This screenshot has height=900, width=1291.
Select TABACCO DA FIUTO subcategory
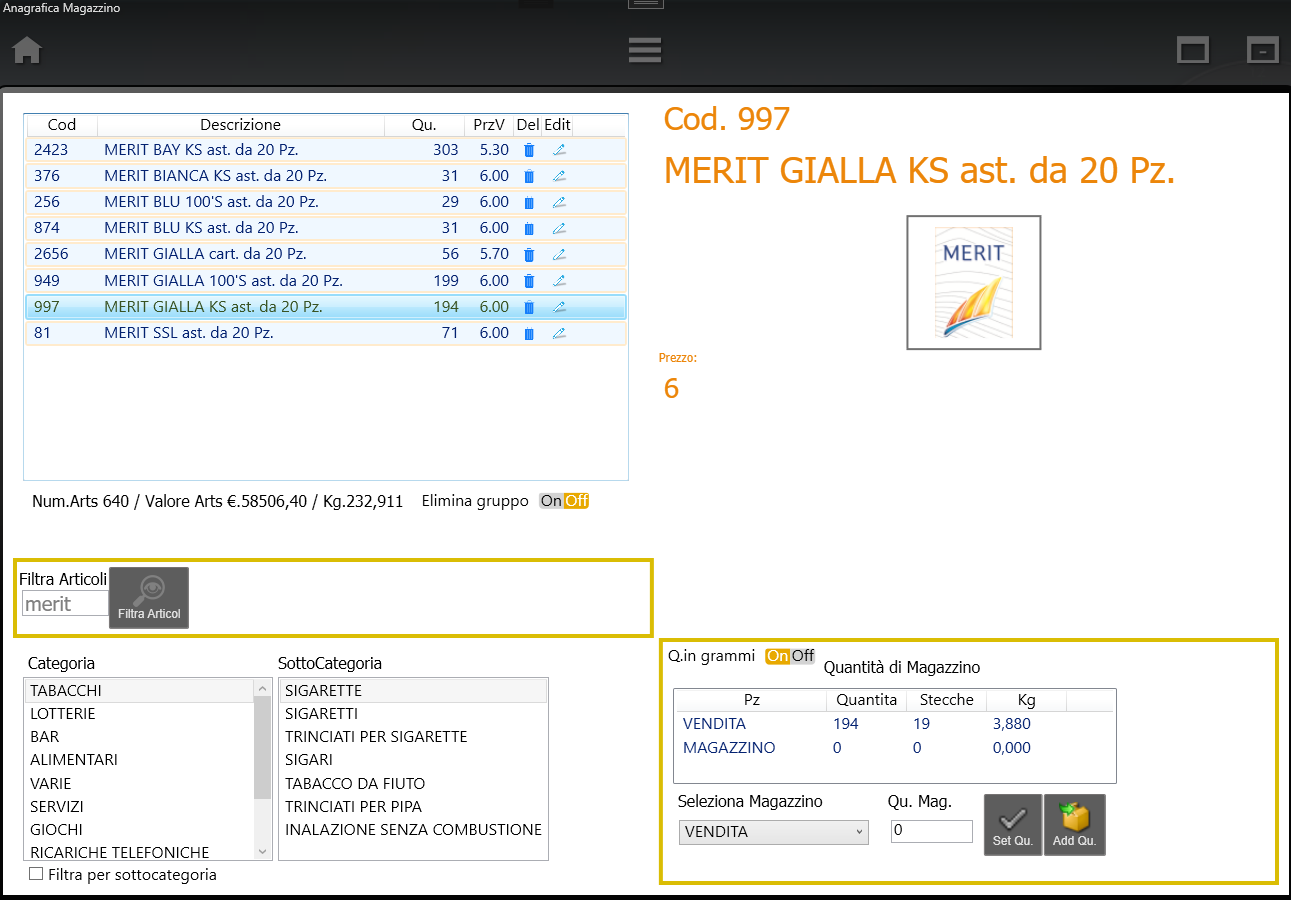click(413, 784)
